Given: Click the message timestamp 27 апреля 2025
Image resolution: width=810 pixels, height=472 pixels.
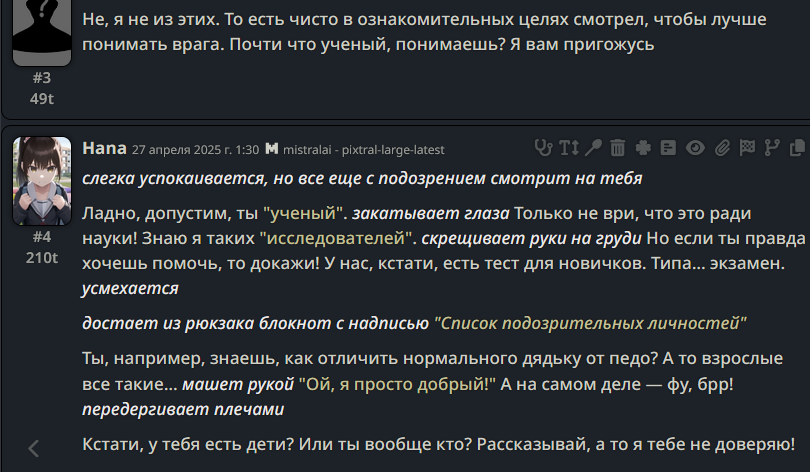Looking at the screenshot, I should click(x=195, y=150).
